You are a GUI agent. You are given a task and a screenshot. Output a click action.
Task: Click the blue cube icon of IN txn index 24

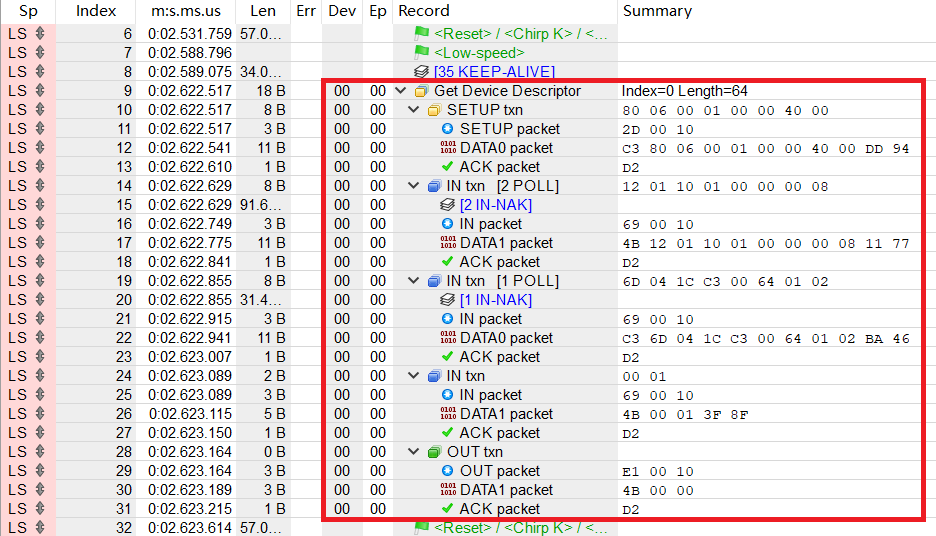click(435, 376)
